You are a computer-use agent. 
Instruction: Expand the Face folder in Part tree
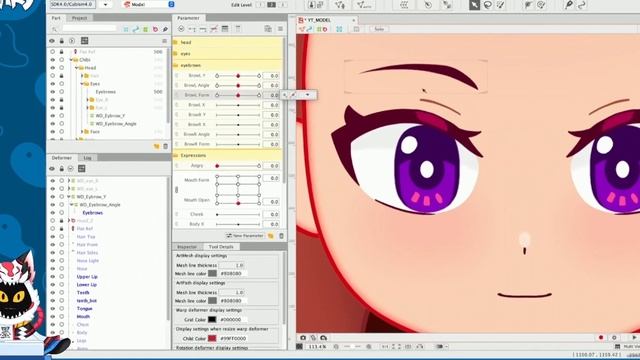[x=82, y=132]
